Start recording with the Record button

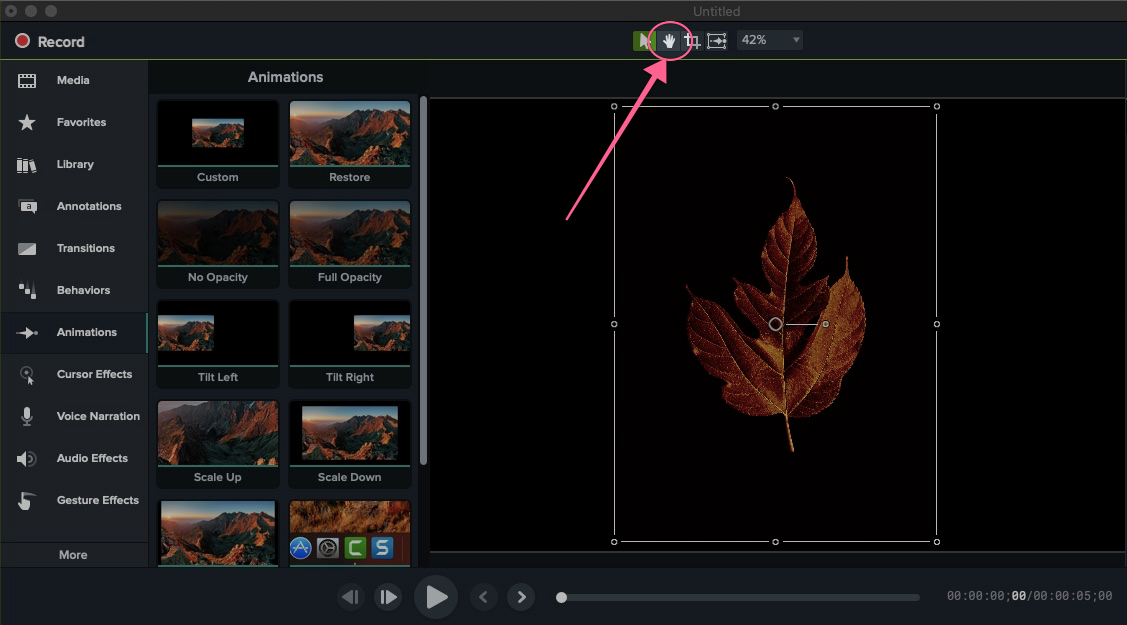(50, 42)
